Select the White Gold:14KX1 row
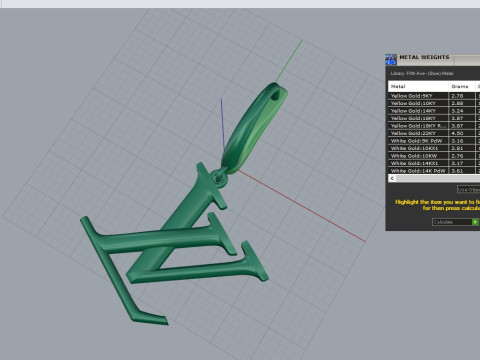This screenshot has width=480, height=360. click(x=434, y=163)
